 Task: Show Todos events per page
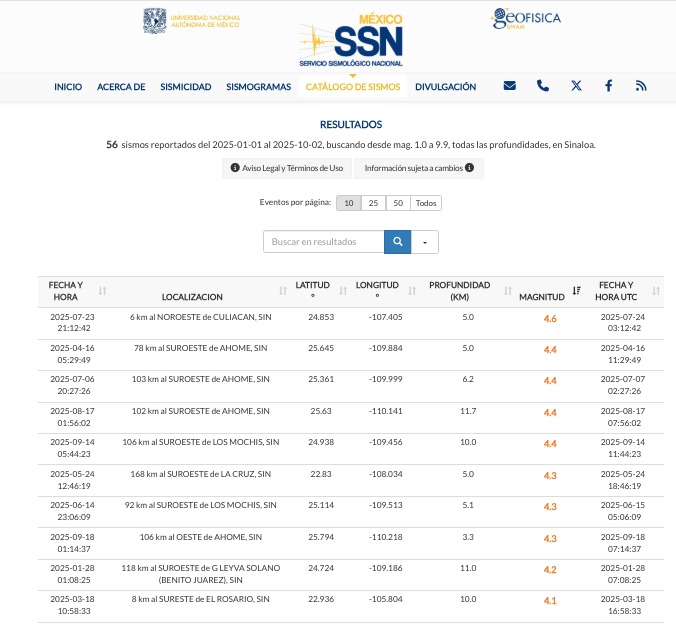coord(426,203)
